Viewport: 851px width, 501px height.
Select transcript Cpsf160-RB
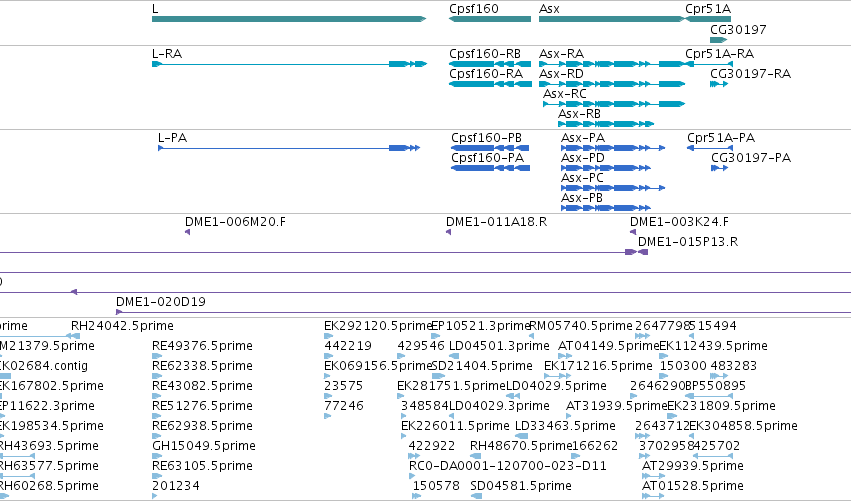point(490,64)
